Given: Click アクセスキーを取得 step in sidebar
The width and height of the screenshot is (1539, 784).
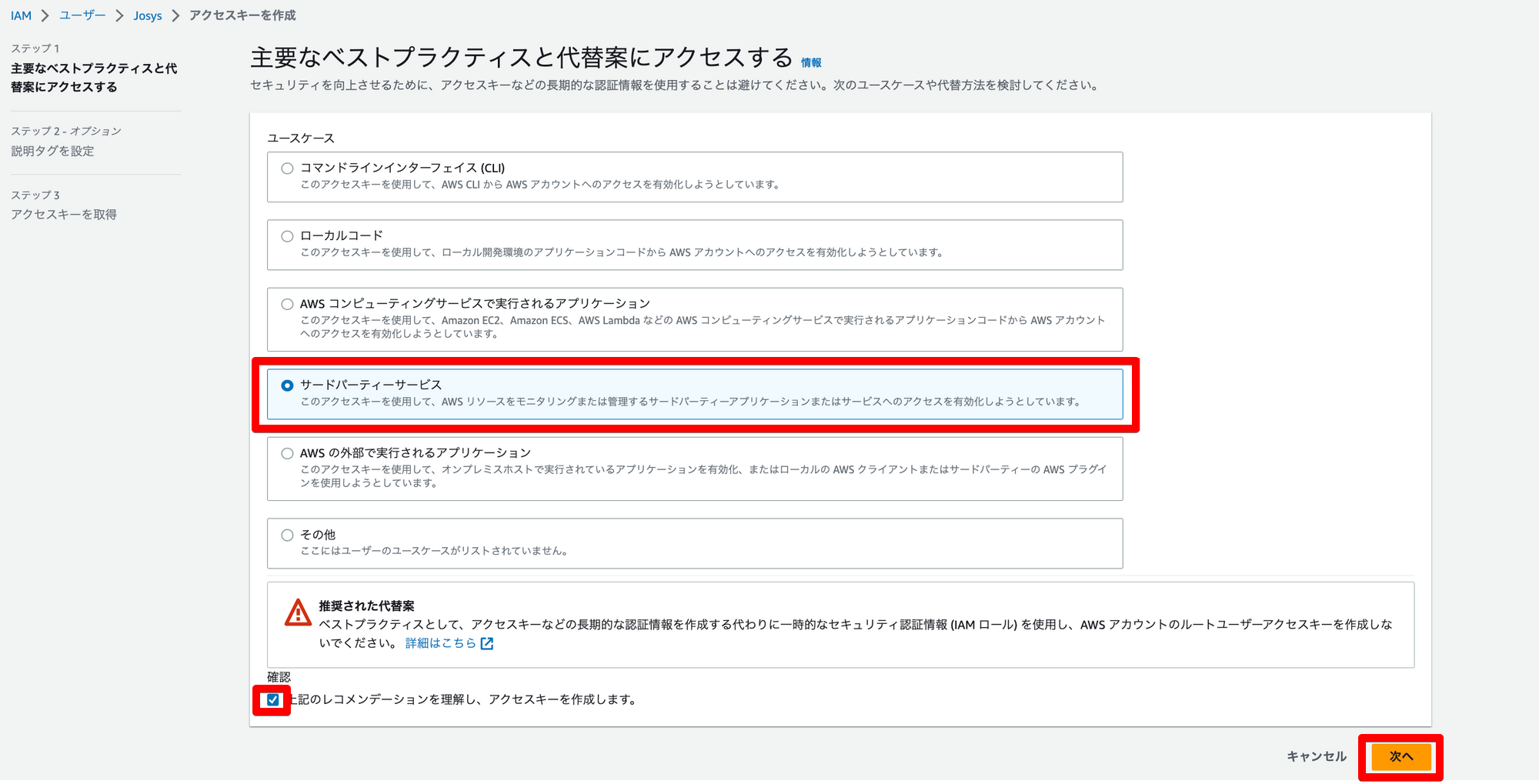Looking at the screenshot, I should [x=64, y=215].
